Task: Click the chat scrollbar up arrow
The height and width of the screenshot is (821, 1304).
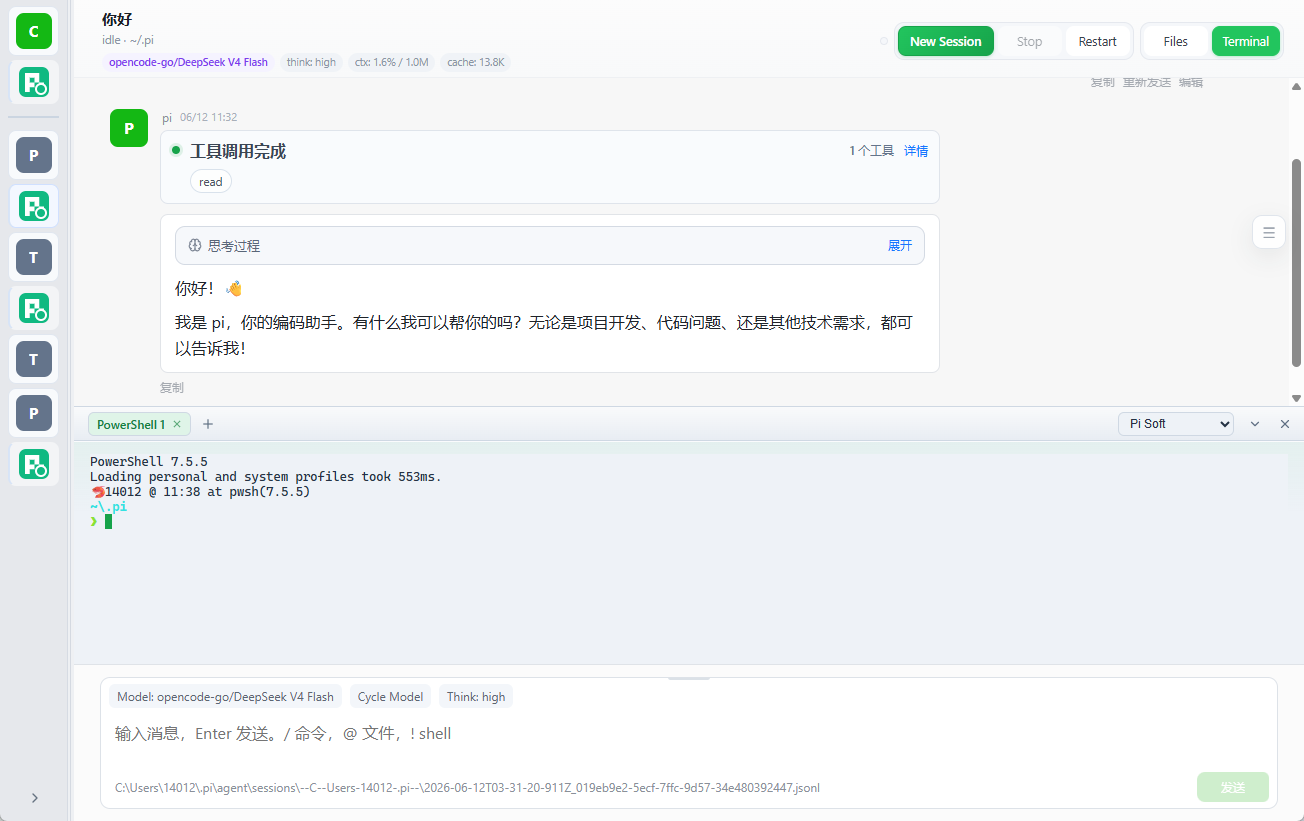Action: tap(1297, 87)
